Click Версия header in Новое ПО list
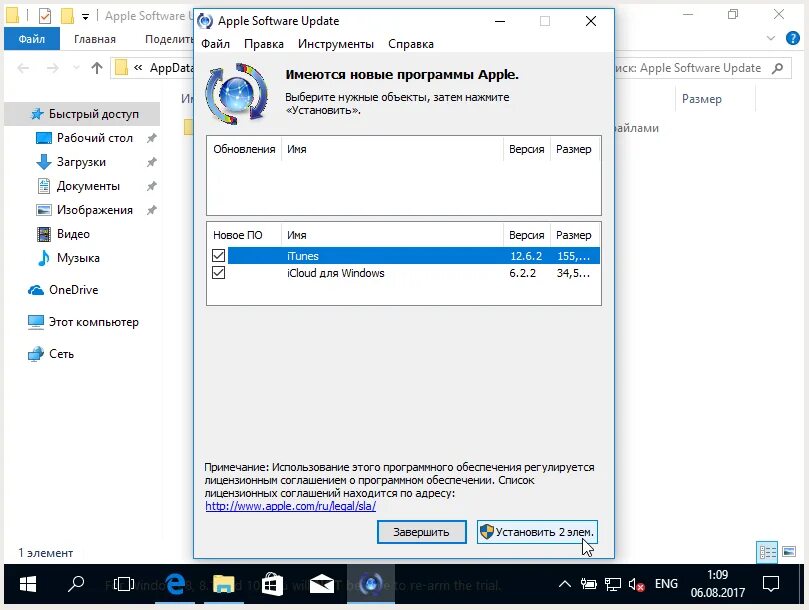809x610 pixels. point(526,235)
